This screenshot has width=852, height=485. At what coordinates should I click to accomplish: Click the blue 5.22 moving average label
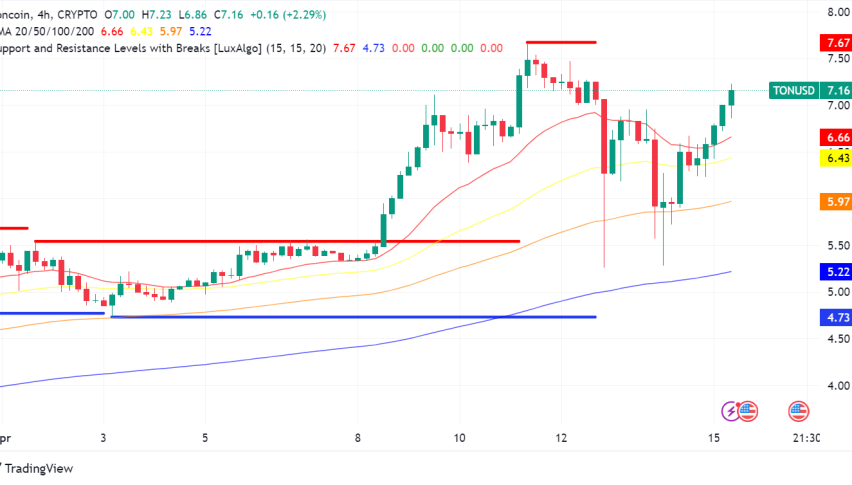[836, 272]
